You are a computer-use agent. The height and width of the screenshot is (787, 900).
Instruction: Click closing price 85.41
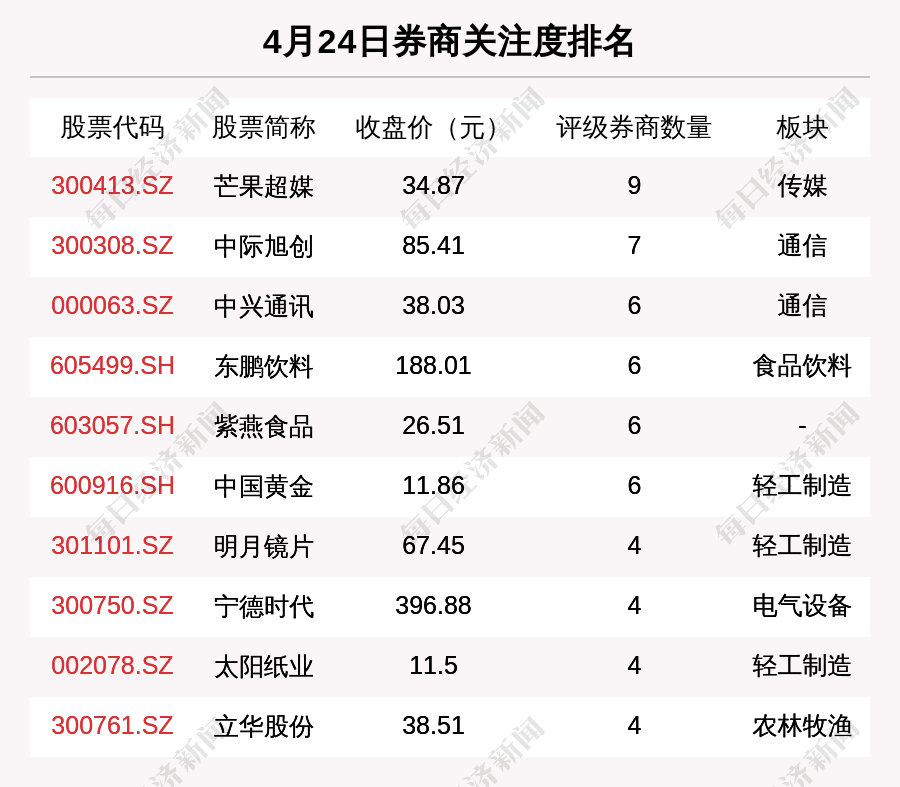click(433, 246)
